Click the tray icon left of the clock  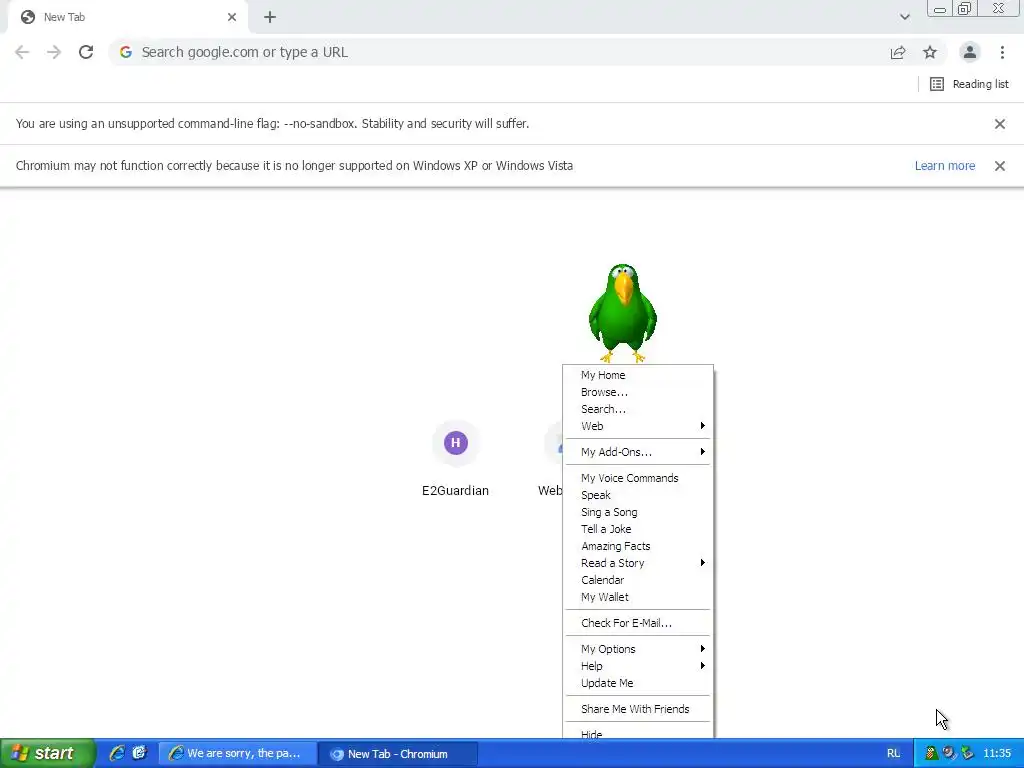(967, 754)
